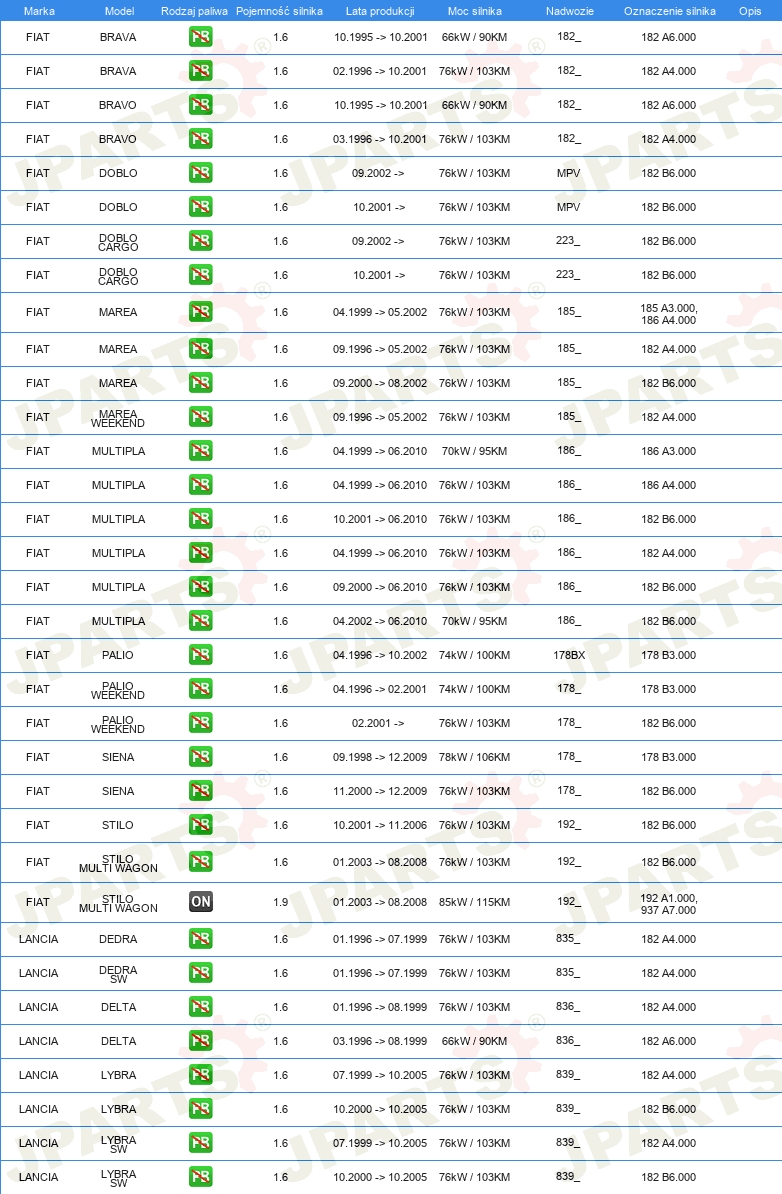This screenshot has height=1194, width=782.
Task: Click the Opis column header
Action: (x=750, y=11)
